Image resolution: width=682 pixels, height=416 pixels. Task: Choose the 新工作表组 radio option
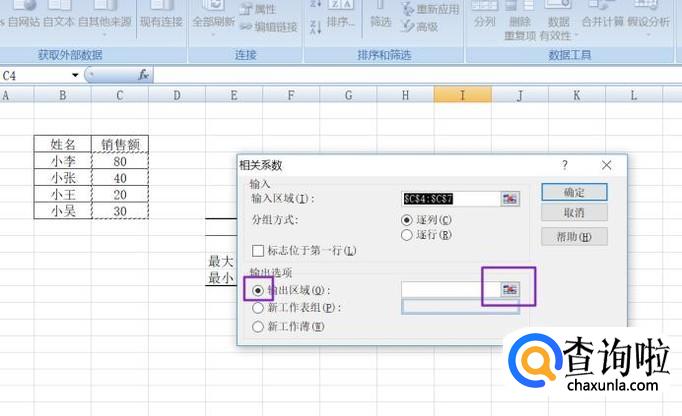click(259, 308)
